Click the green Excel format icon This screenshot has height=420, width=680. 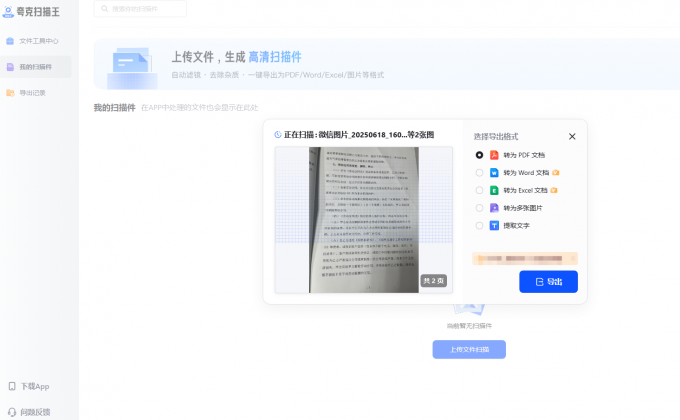(x=494, y=190)
